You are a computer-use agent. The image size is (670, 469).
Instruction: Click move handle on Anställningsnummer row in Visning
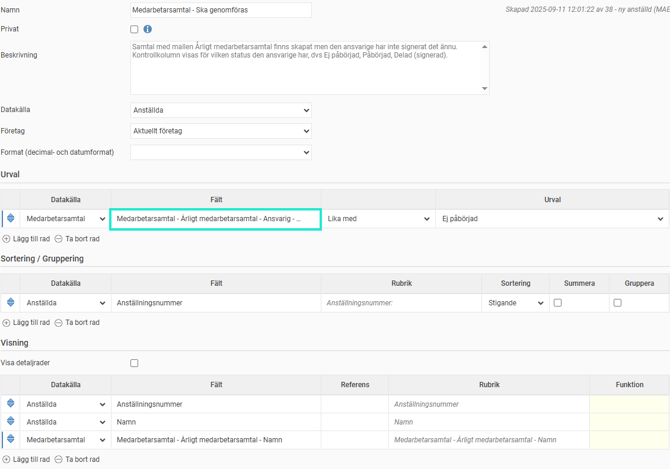(11, 404)
